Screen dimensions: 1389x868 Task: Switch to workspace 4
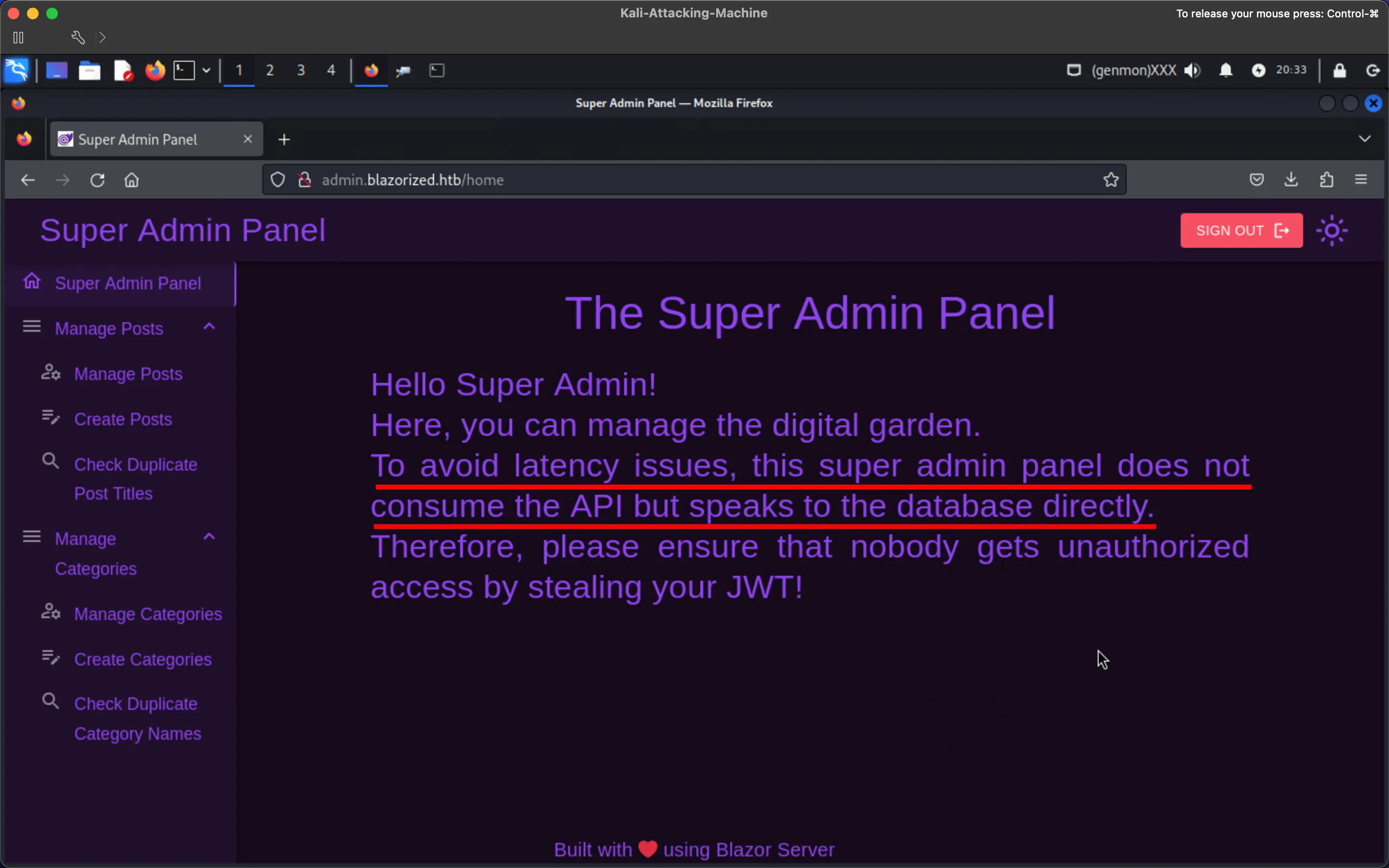pos(331,70)
